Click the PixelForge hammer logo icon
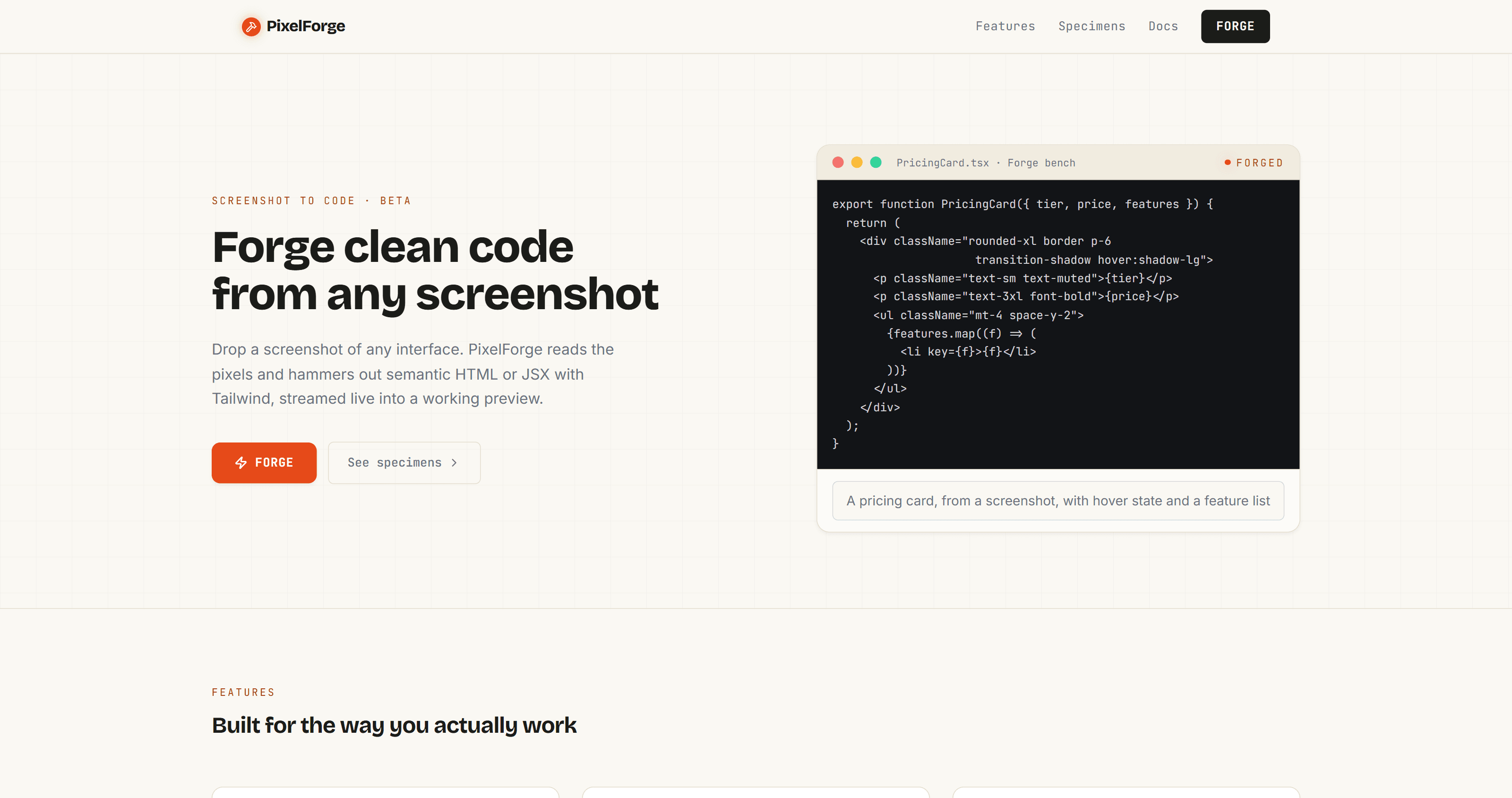The height and width of the screenshot is (798, 1512). [x=251, y=26]
